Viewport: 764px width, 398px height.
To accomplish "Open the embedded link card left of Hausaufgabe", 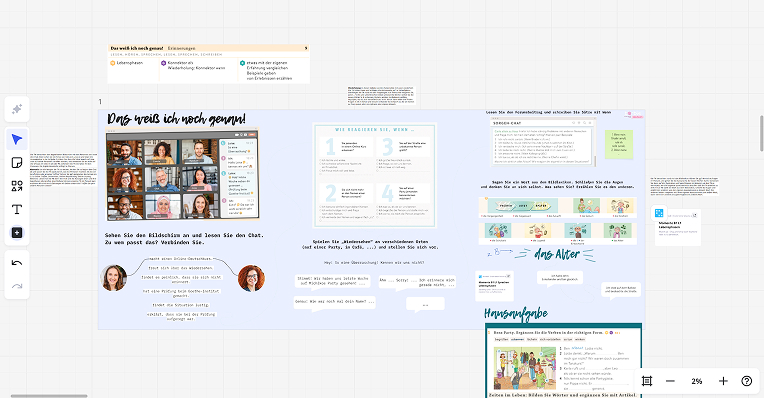I will (x=494, y=286).
